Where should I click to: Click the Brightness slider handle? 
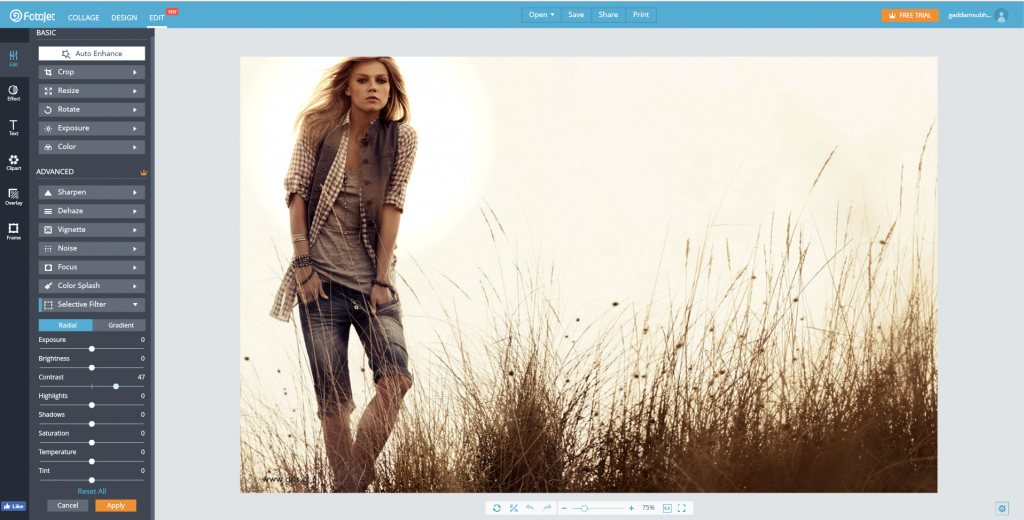(x=91, y=368)
